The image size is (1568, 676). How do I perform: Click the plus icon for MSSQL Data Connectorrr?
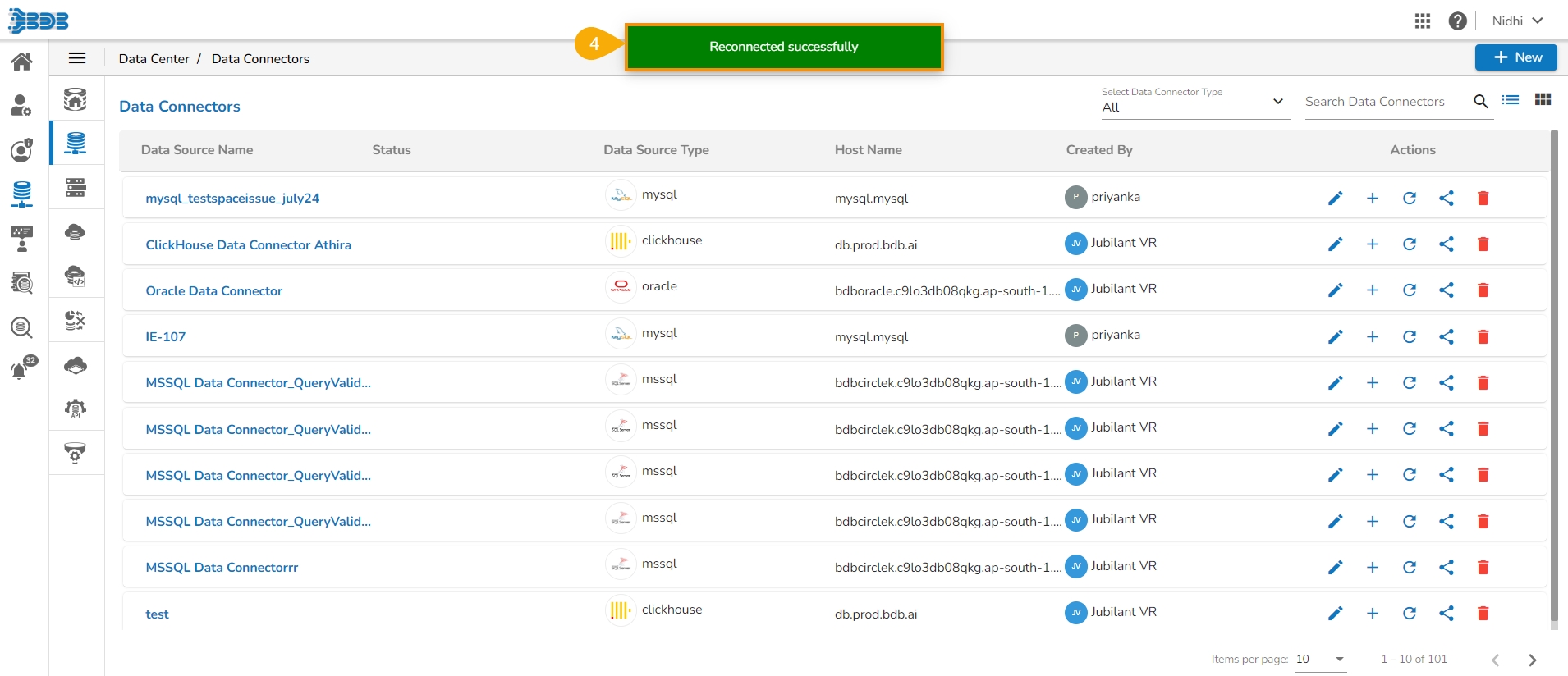(1372, 568)
